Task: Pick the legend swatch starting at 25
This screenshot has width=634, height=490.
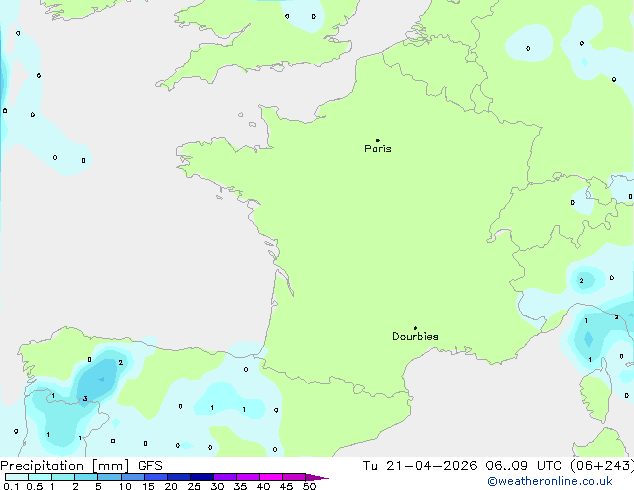Action: pos(202,477)
